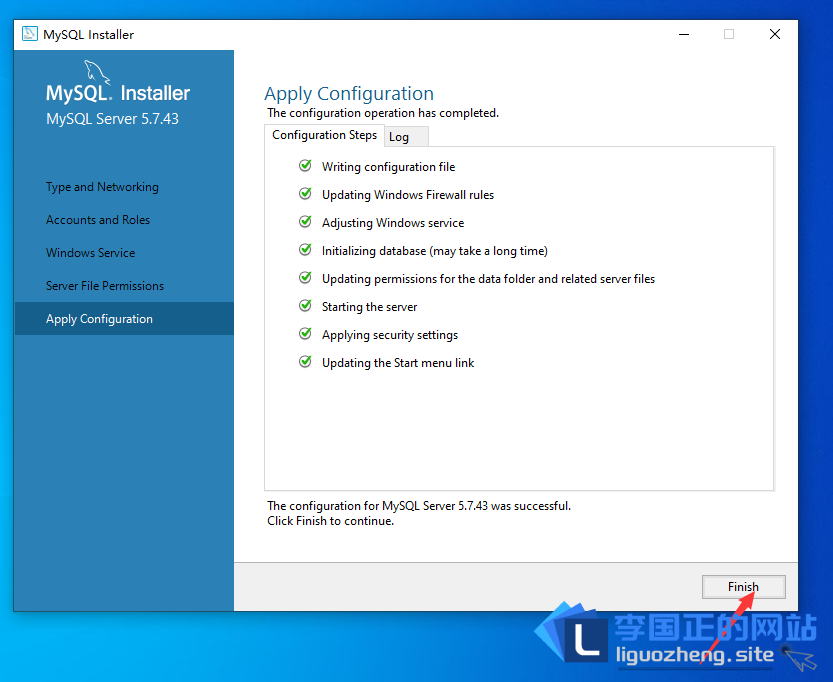The image size is (833, 682).
Task: Click the checkmark beside Starting the server
Action: (305, 305)
